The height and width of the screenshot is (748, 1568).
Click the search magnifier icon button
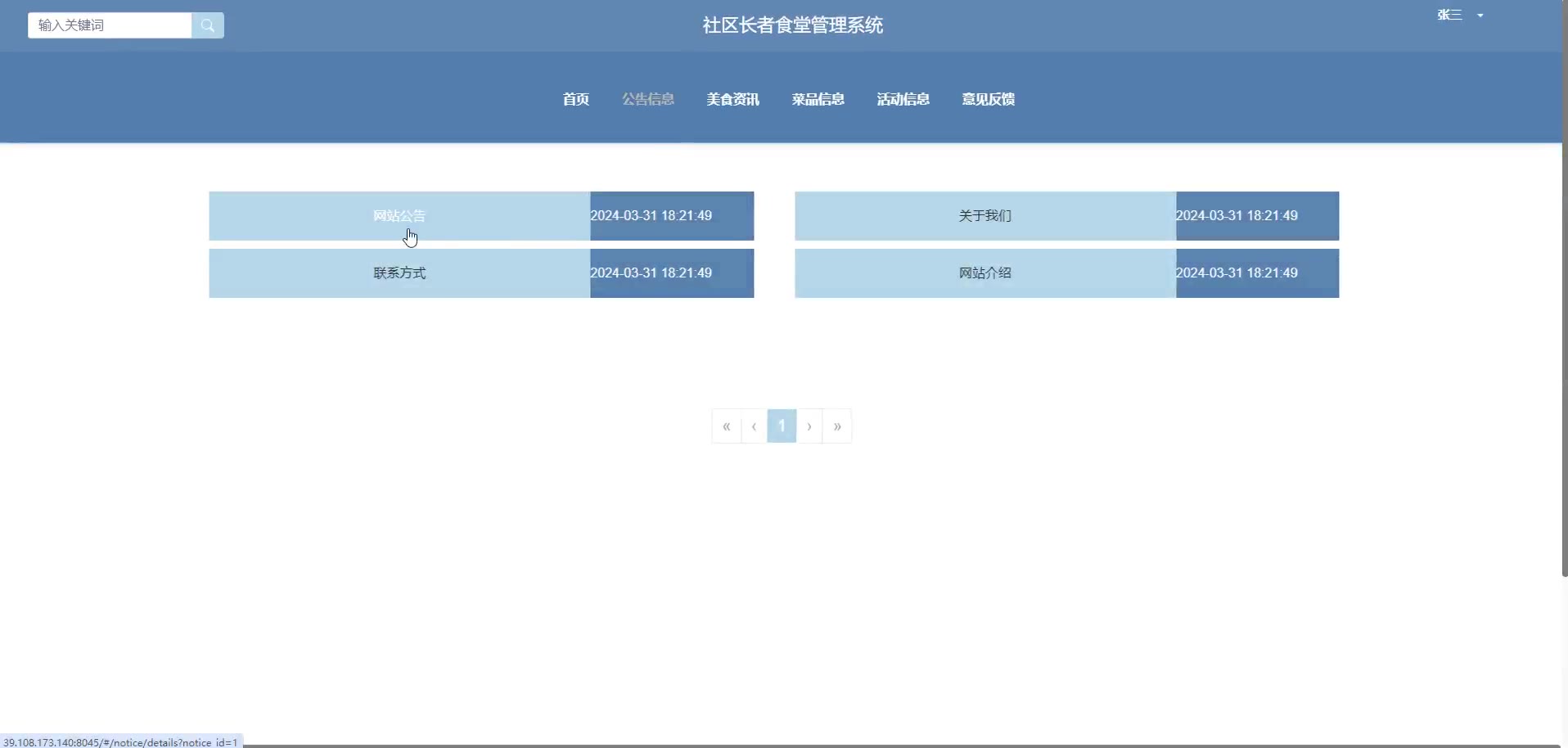(x=208, y=25)
